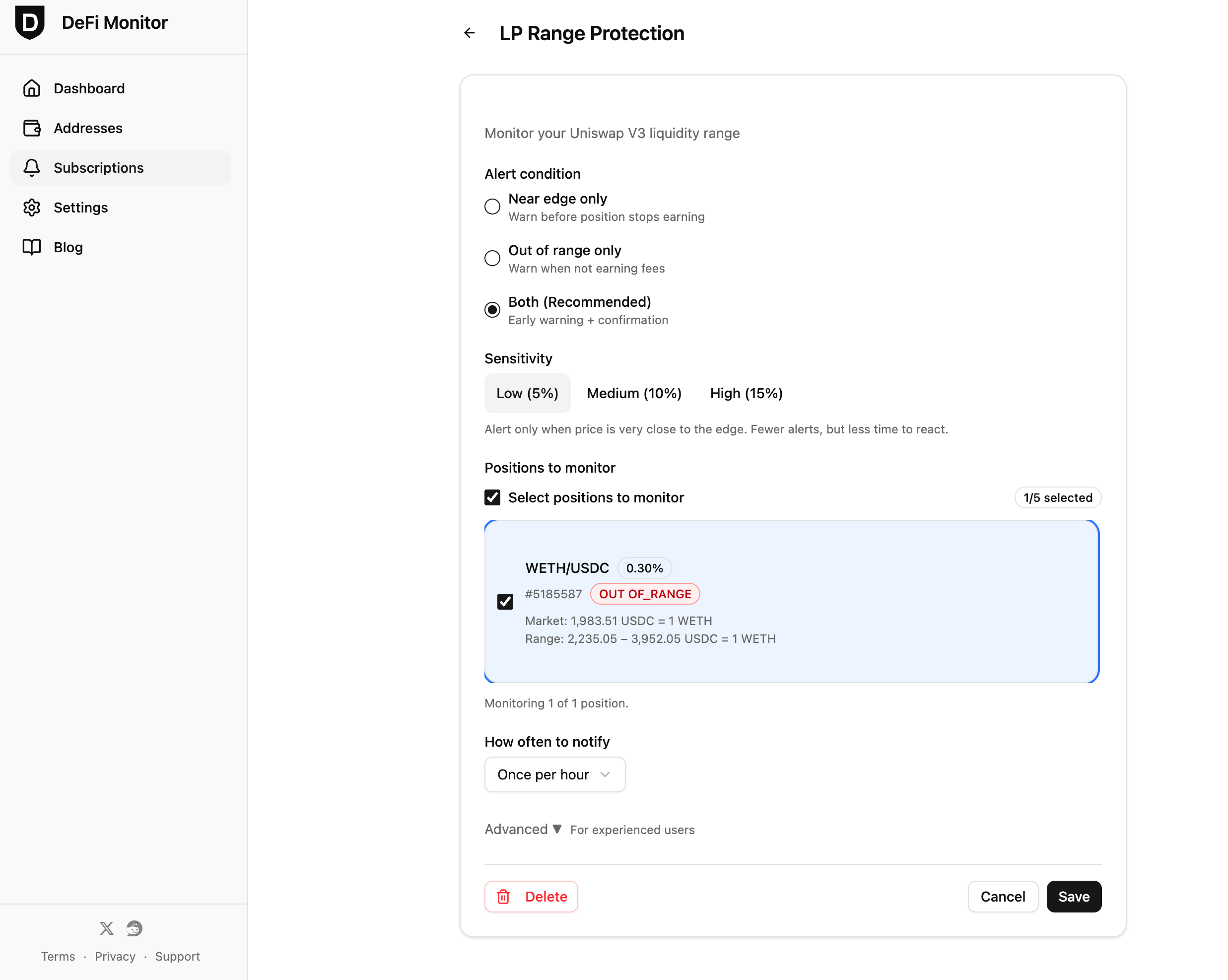Viewport: 1228px width, 980px height.
Task: Choose High (15%) sensitivity
Action: (x=746, y=393)
